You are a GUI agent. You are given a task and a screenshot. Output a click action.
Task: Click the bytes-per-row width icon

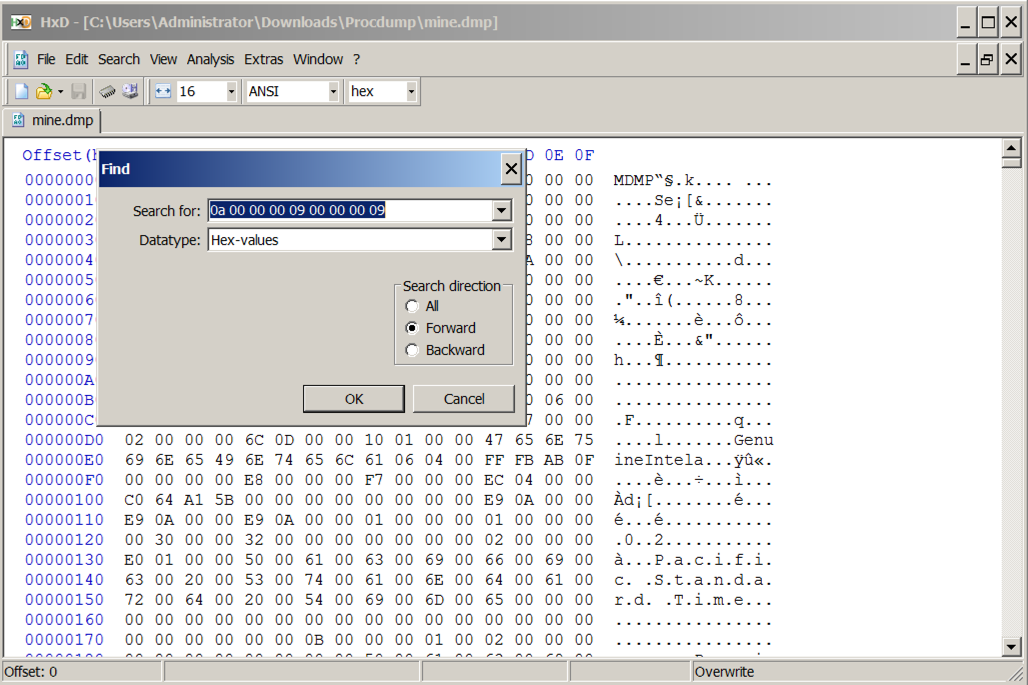tap(163, 91)
